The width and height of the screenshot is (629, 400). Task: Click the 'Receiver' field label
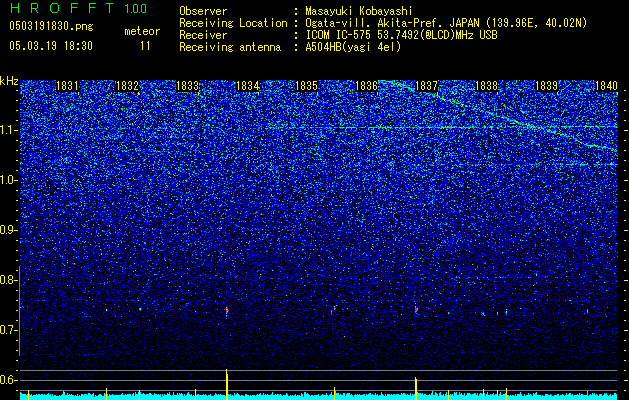tap(203, 35)
